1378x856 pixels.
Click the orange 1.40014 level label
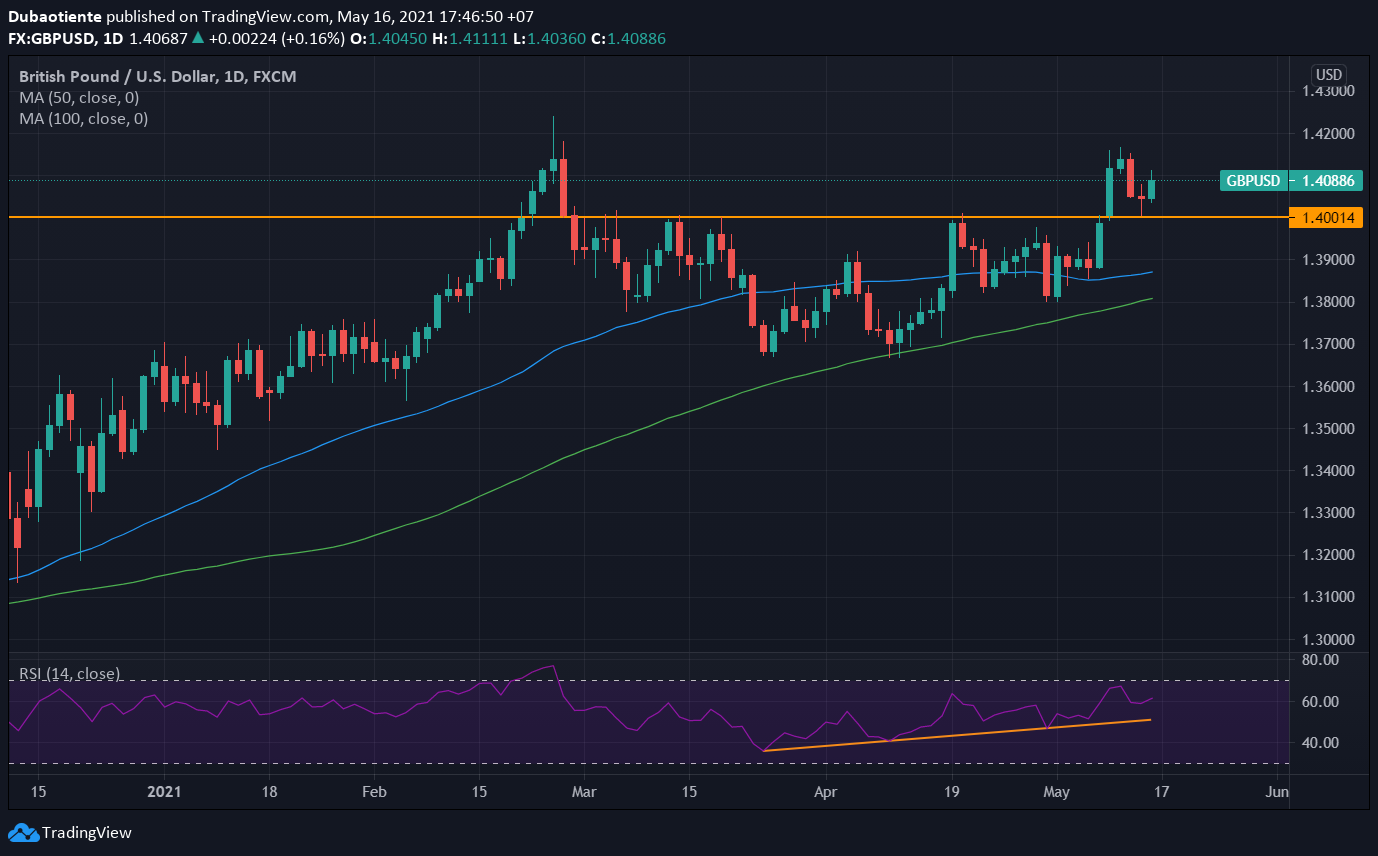tap(1326, 217)
